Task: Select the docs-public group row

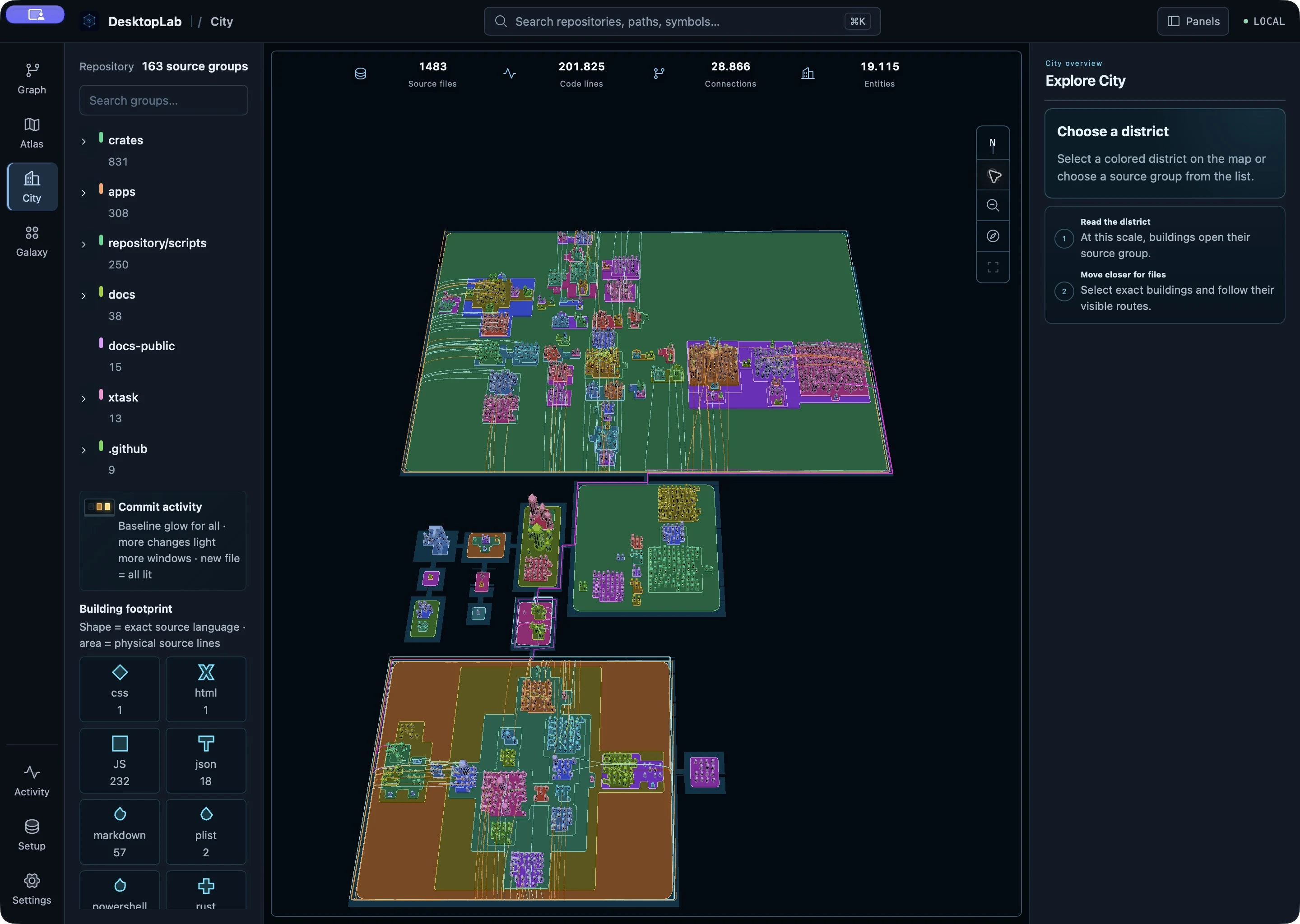Action: click(163, 356)
